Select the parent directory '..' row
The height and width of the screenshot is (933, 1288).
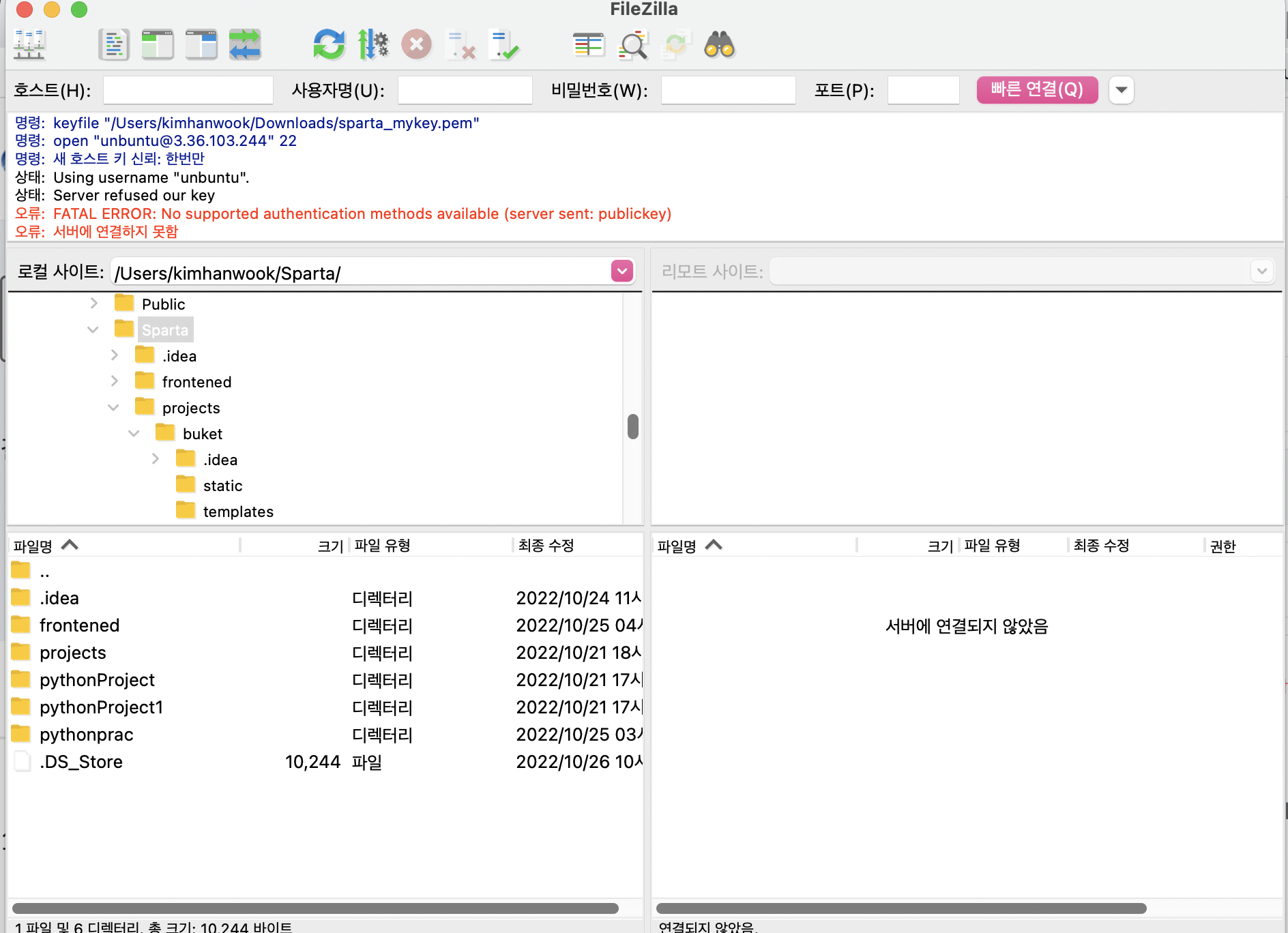326,572
